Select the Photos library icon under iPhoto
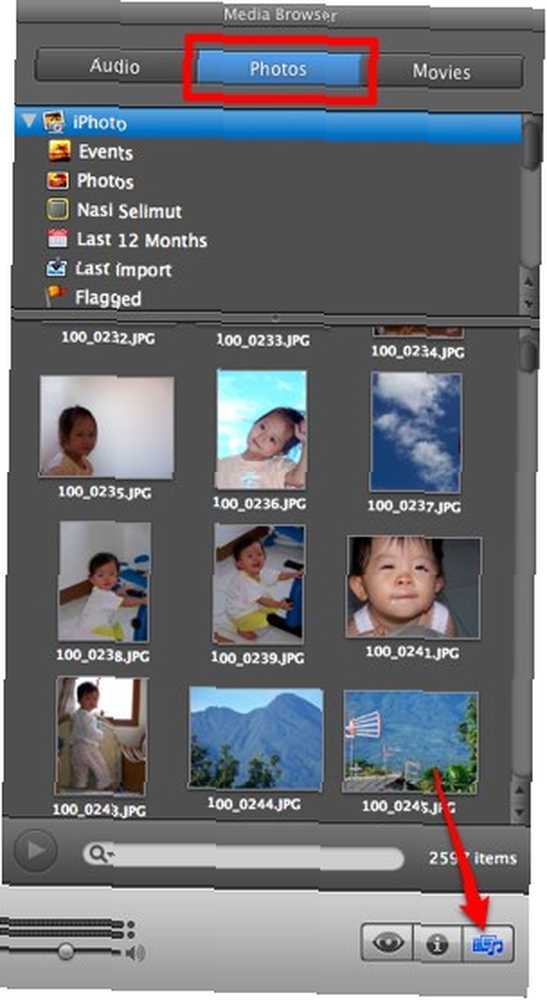 pyautogui.click(x=58, y=180)
